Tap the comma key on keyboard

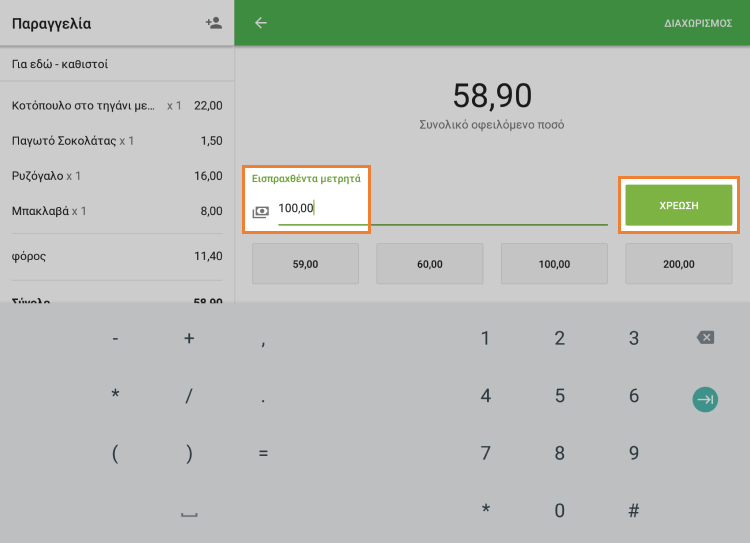263,340
